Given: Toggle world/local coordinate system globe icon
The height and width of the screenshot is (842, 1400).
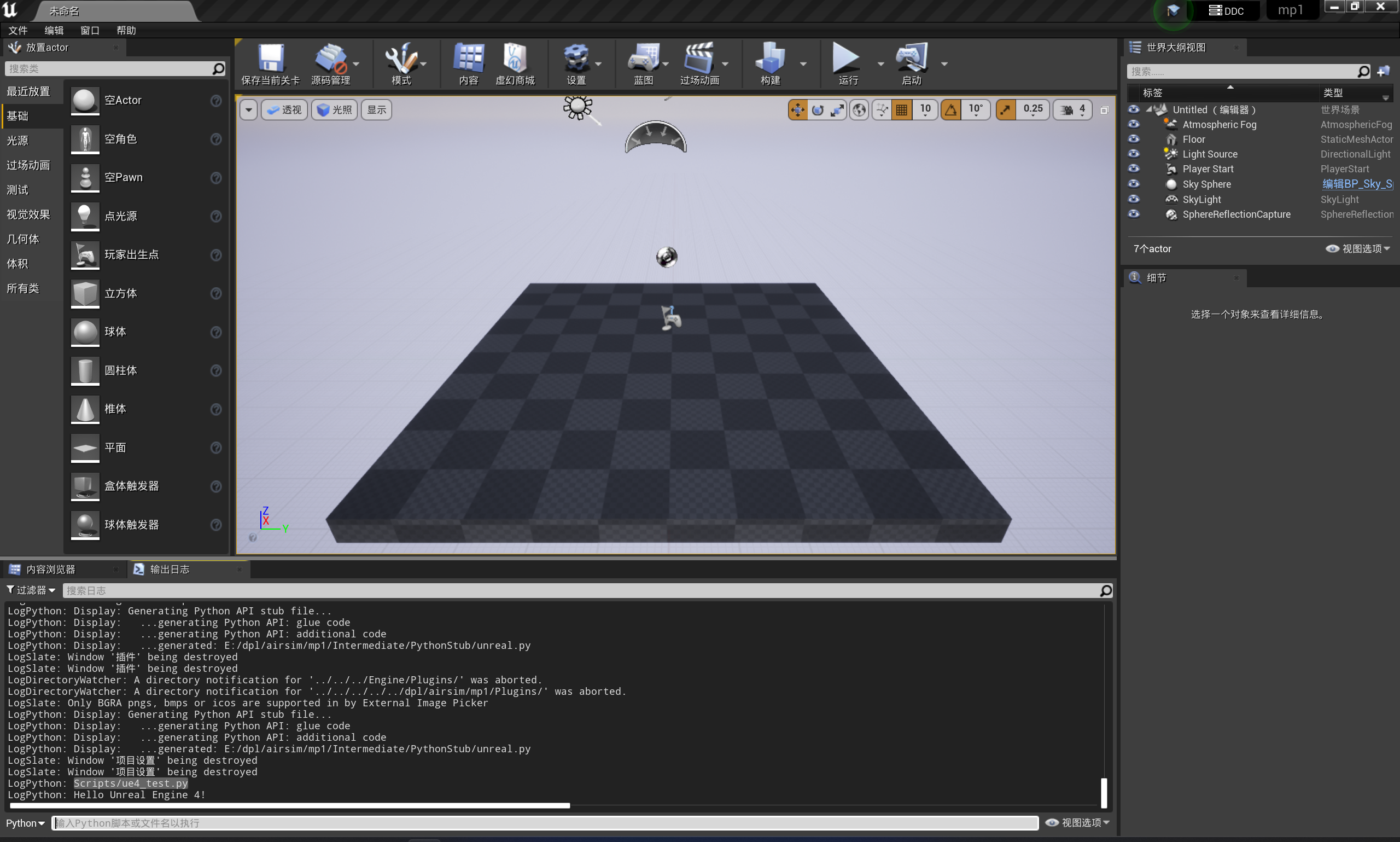Looking at the screenshot, I should (859, 109).
